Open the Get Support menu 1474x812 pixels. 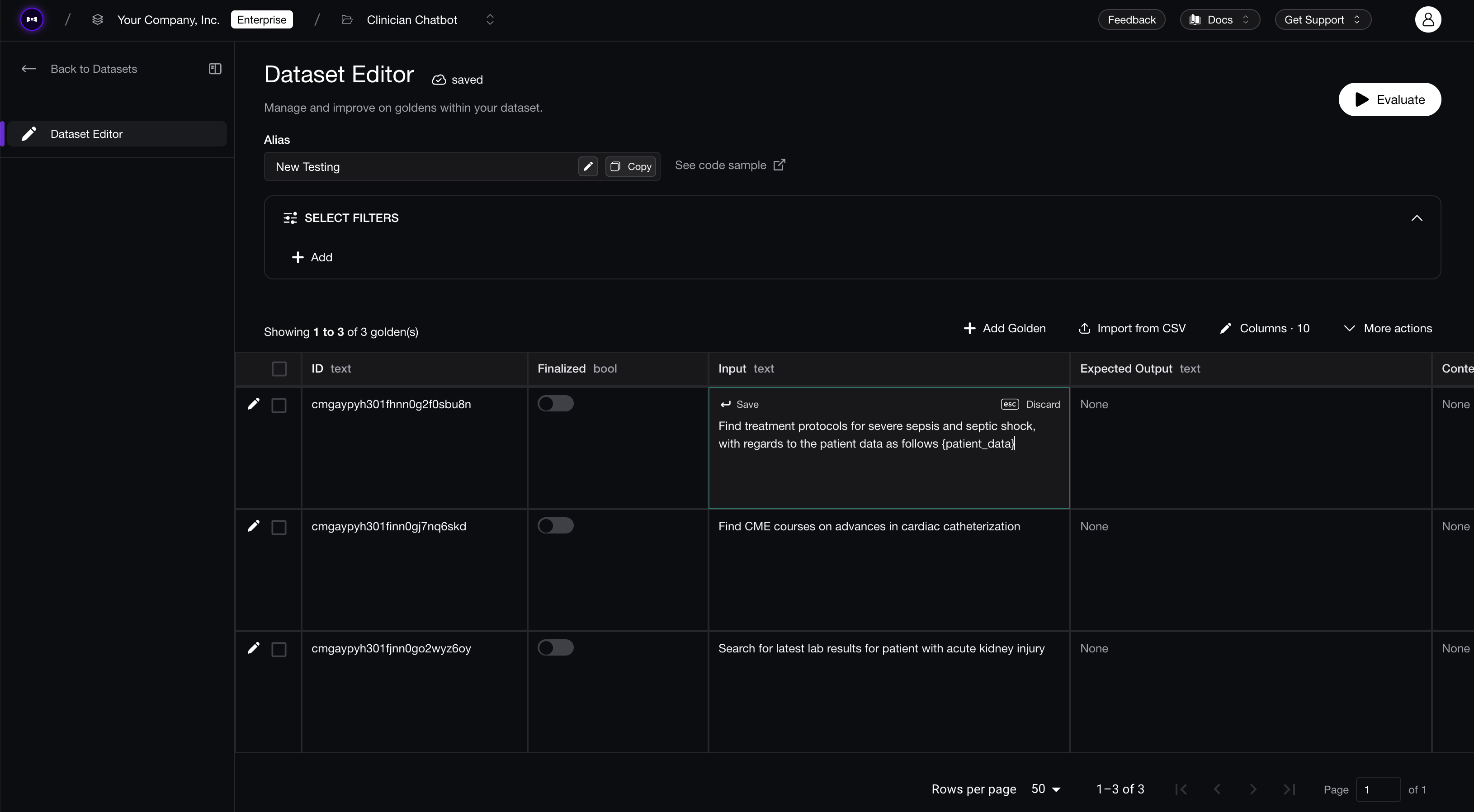coord(1323,19)
